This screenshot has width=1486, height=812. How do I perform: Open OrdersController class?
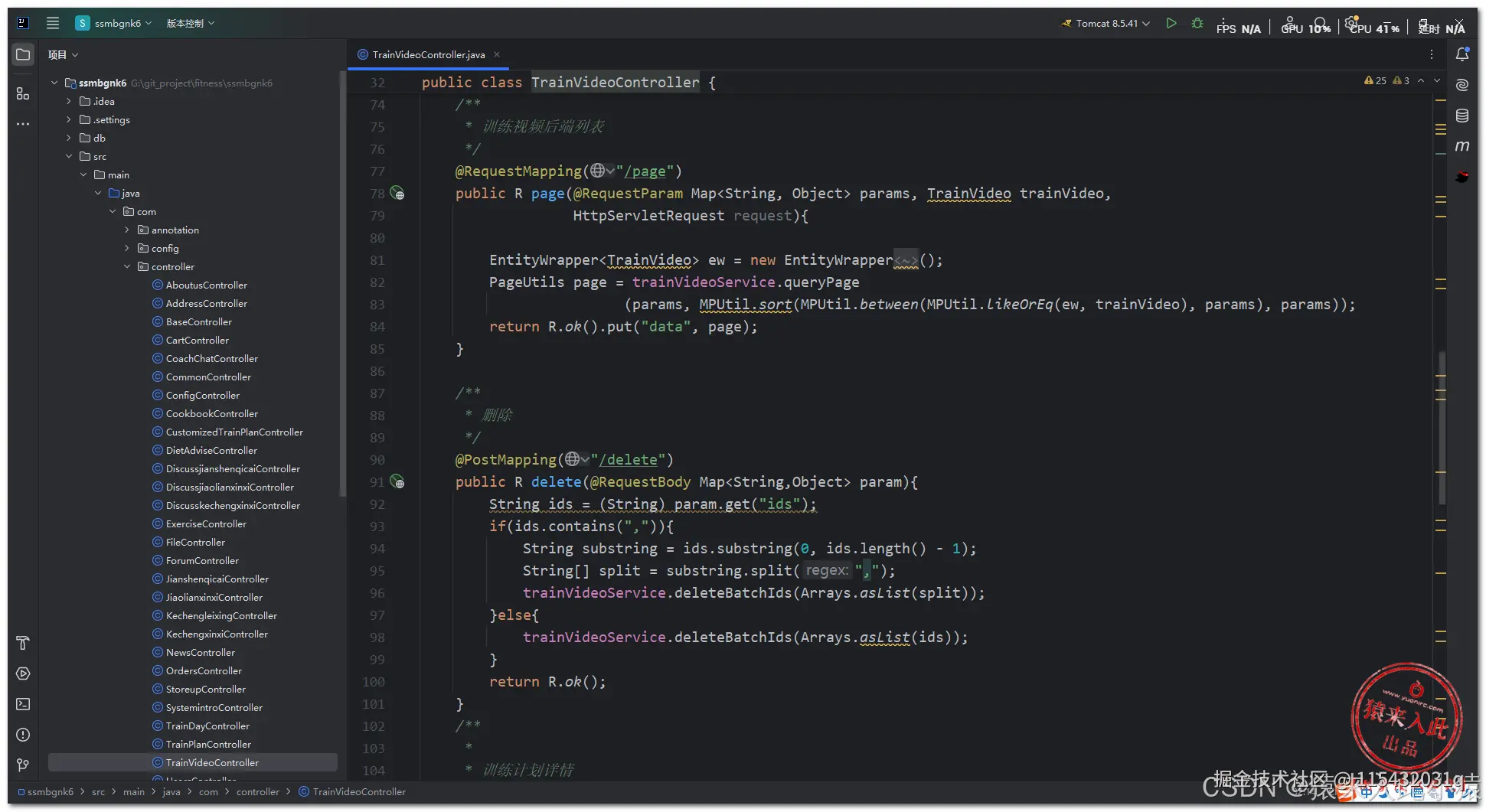click(x=204, y=670)
